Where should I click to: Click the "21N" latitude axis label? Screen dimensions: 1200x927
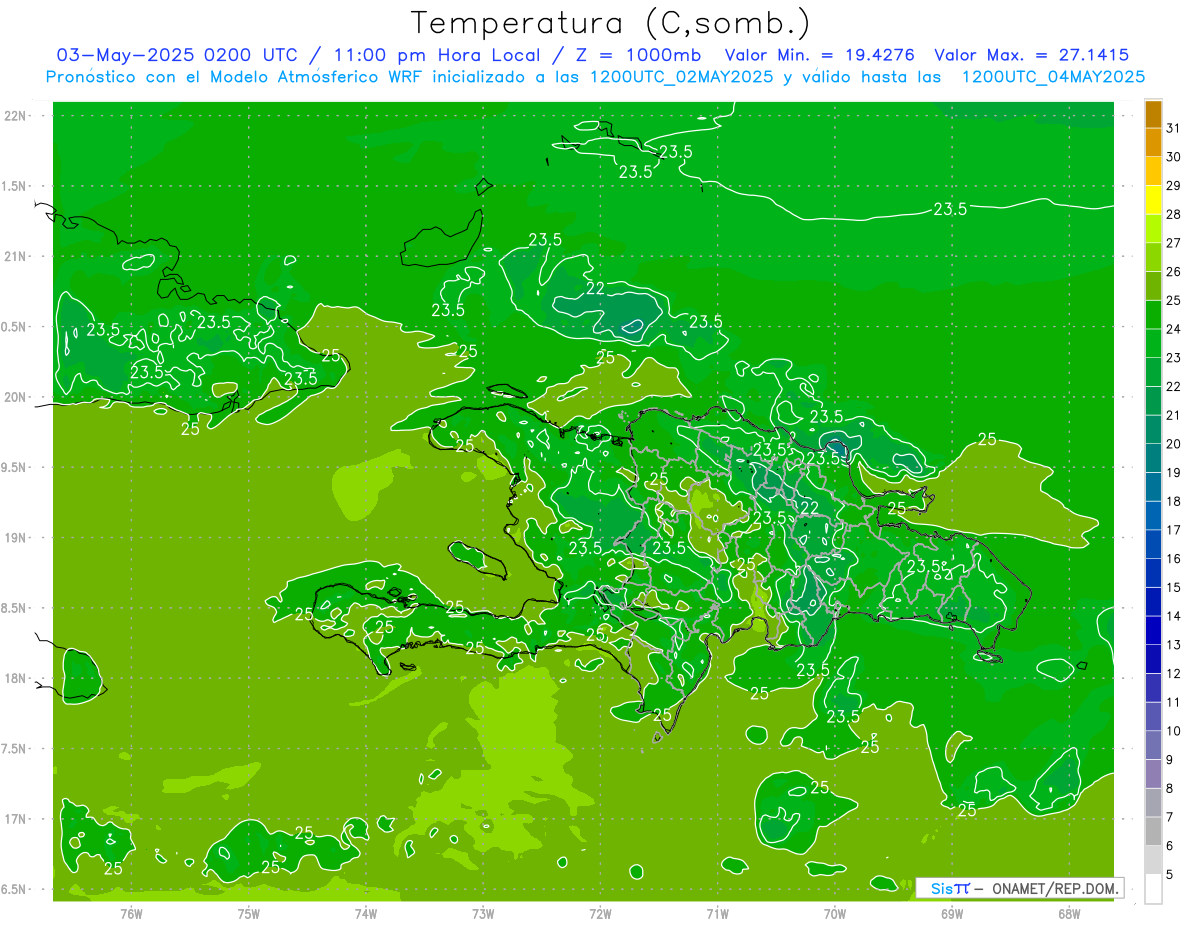15,256
